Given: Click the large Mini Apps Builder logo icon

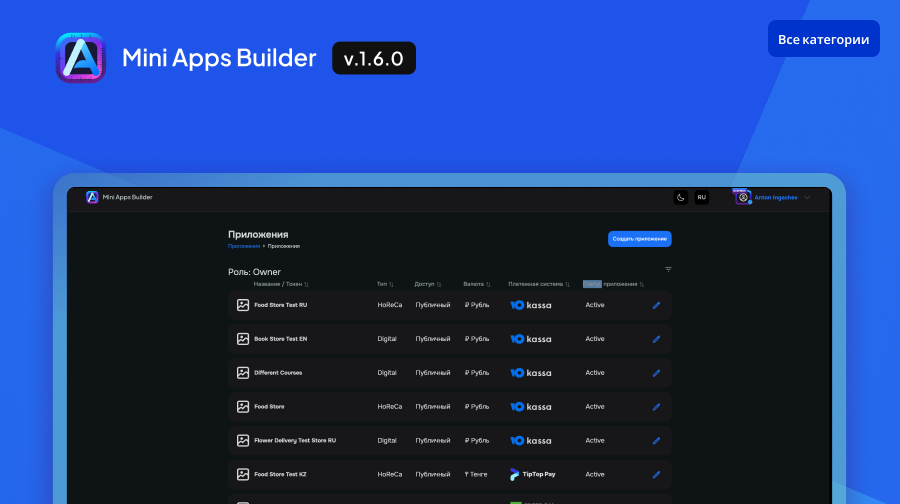Looking at the screenshot, I should (80, 58).
